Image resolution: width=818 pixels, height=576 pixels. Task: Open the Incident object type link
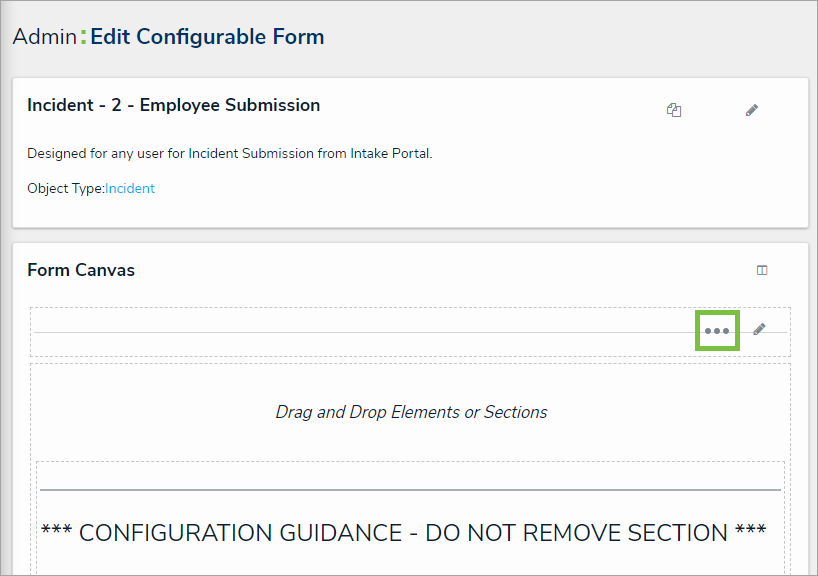(x=130, y=188)
